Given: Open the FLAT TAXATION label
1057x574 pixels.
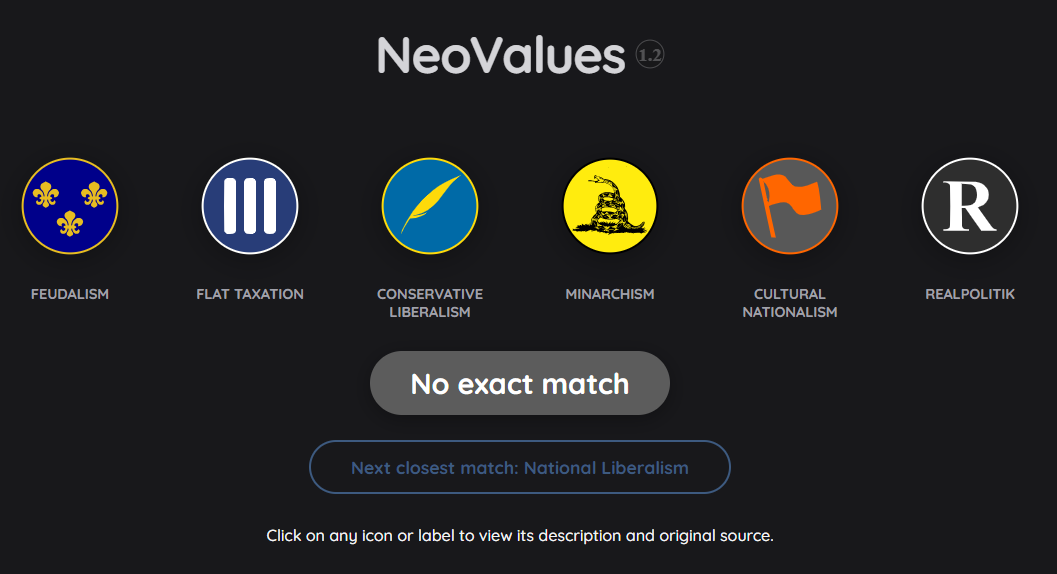Looking at the screenshot, I should 250,294.
